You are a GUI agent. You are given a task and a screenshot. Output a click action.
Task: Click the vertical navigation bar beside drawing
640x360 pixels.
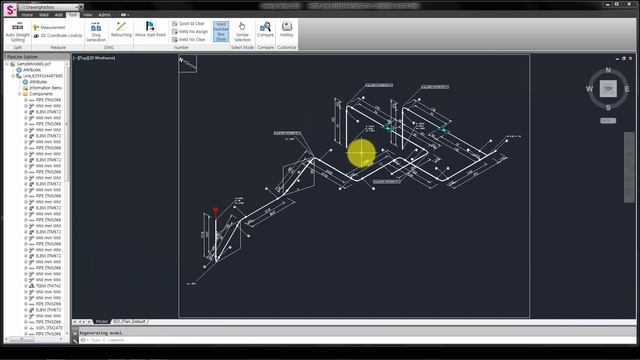pos(629,167)
